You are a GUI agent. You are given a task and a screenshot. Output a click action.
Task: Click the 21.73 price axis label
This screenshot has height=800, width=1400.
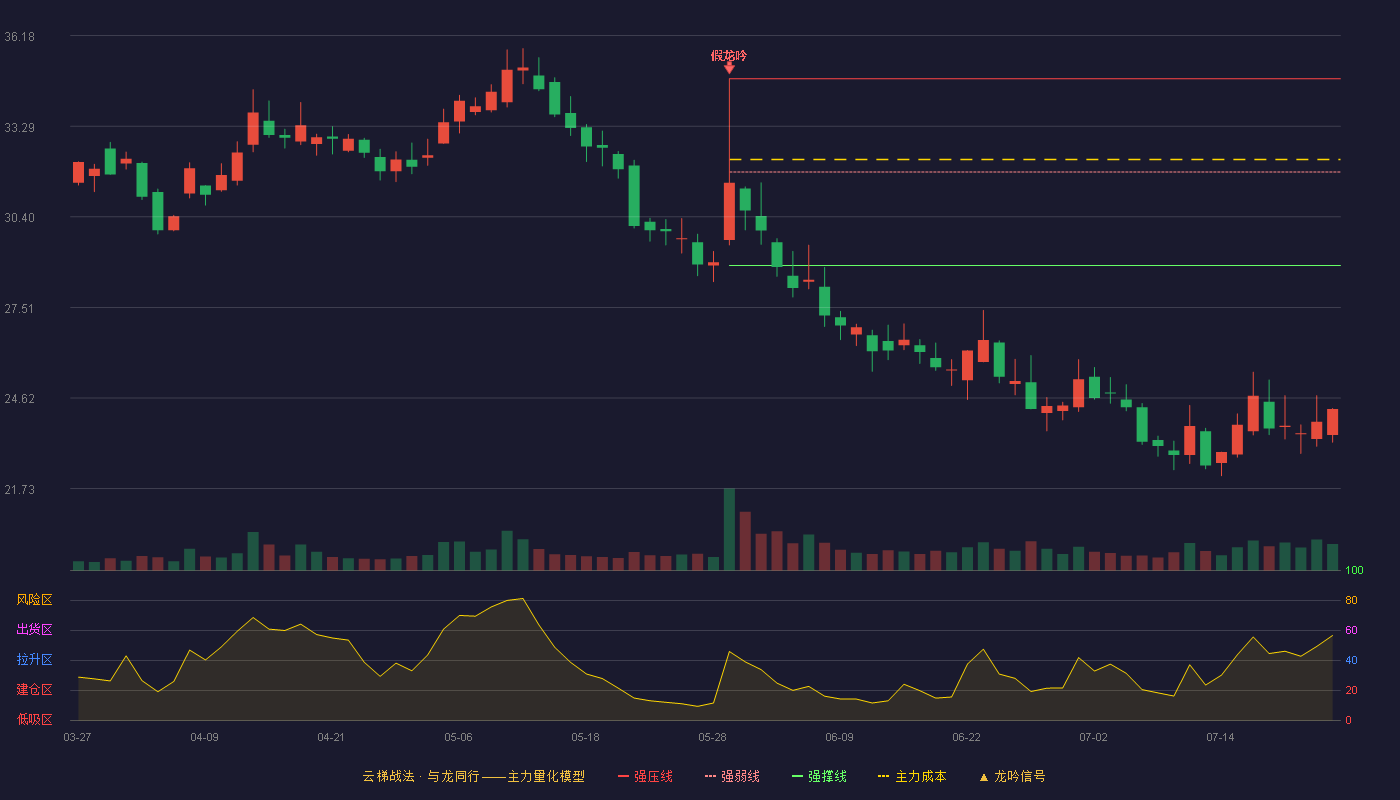coord(19,490)
